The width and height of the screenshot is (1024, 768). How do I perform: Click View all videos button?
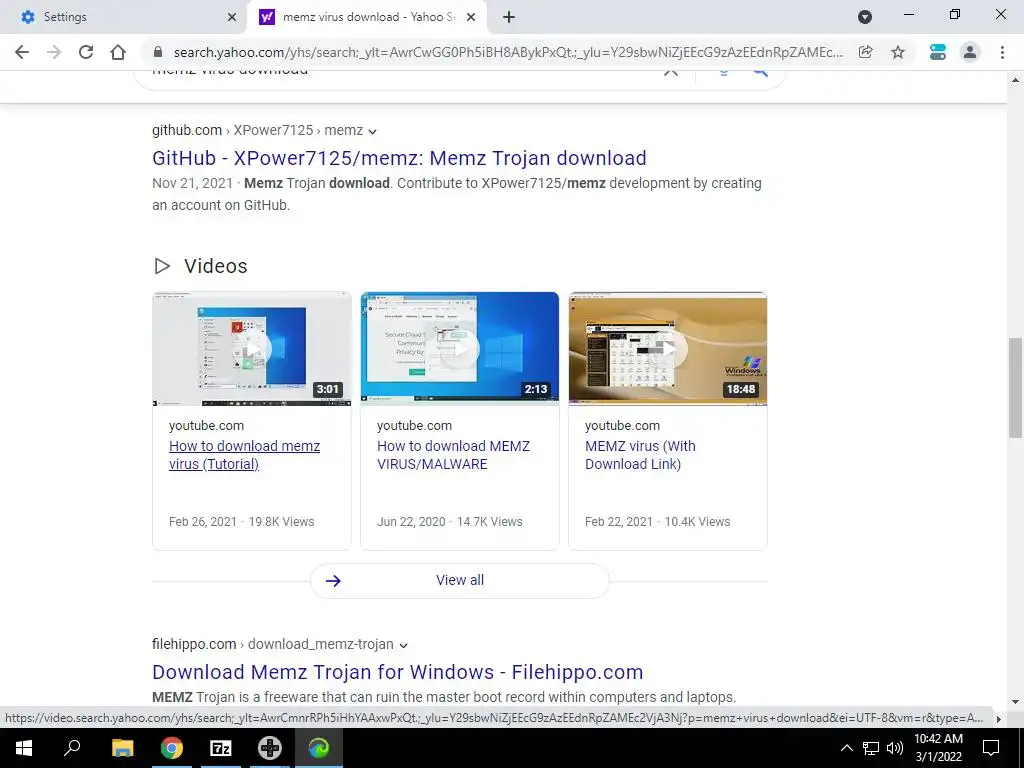coord(460,581)
